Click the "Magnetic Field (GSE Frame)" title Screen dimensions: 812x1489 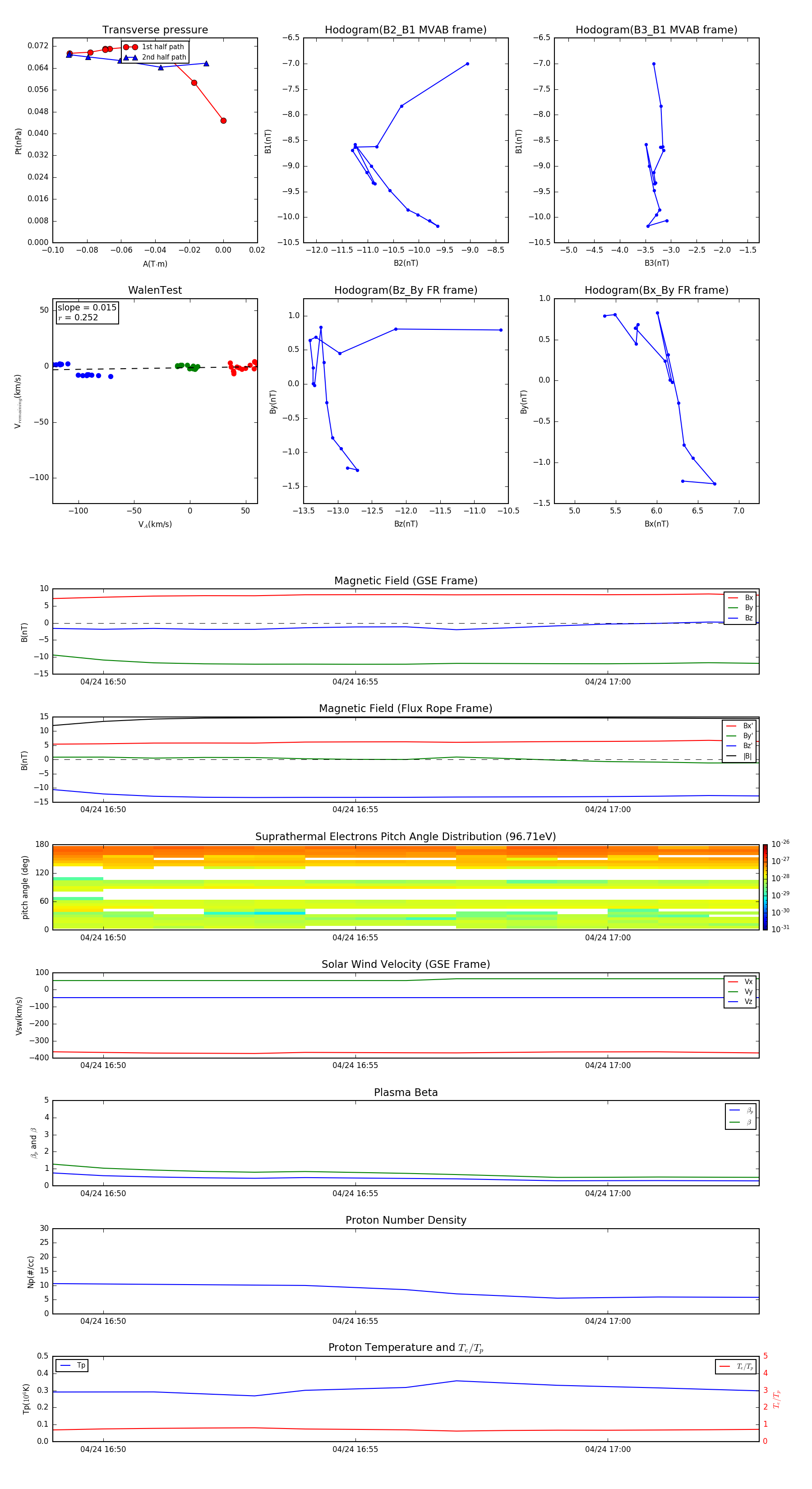(405, 581)
